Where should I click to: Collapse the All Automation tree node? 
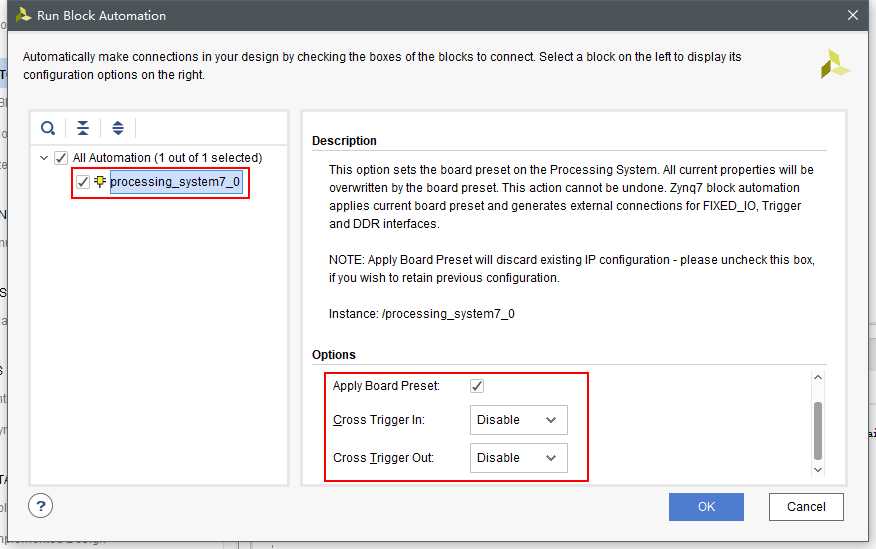(44, 158)
